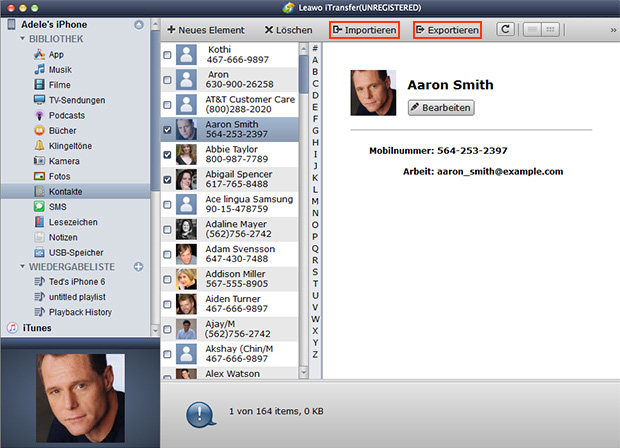Viewport: 620px width, 448px height.
Task: Click the refresh toolbar icon
Action: [505, 30]
